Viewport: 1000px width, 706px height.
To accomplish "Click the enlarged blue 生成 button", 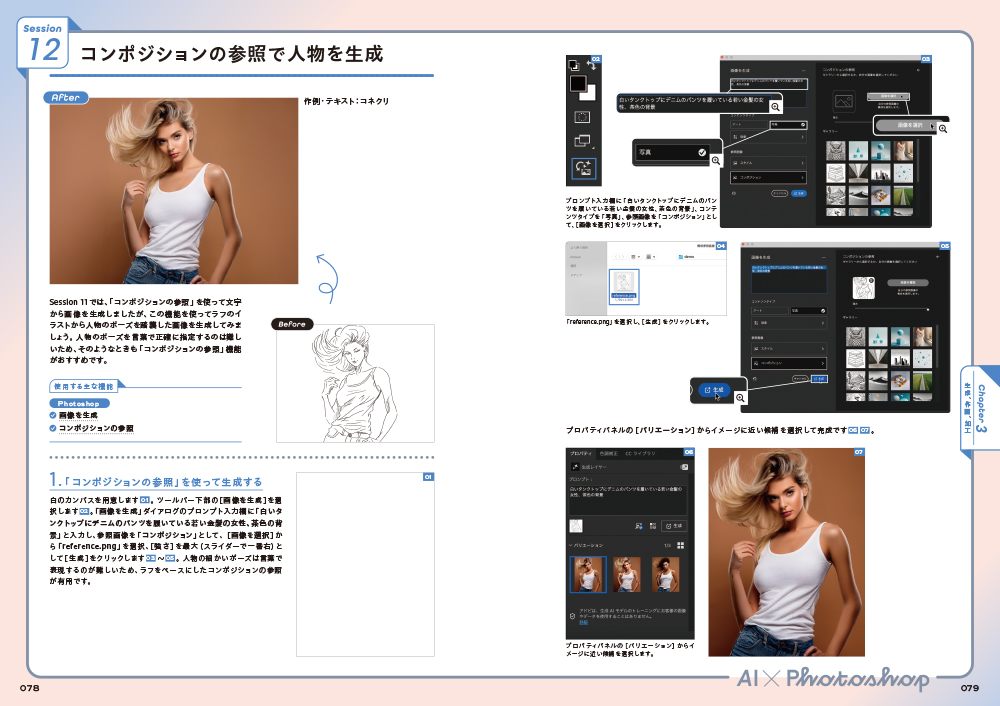I will point(714,390).
